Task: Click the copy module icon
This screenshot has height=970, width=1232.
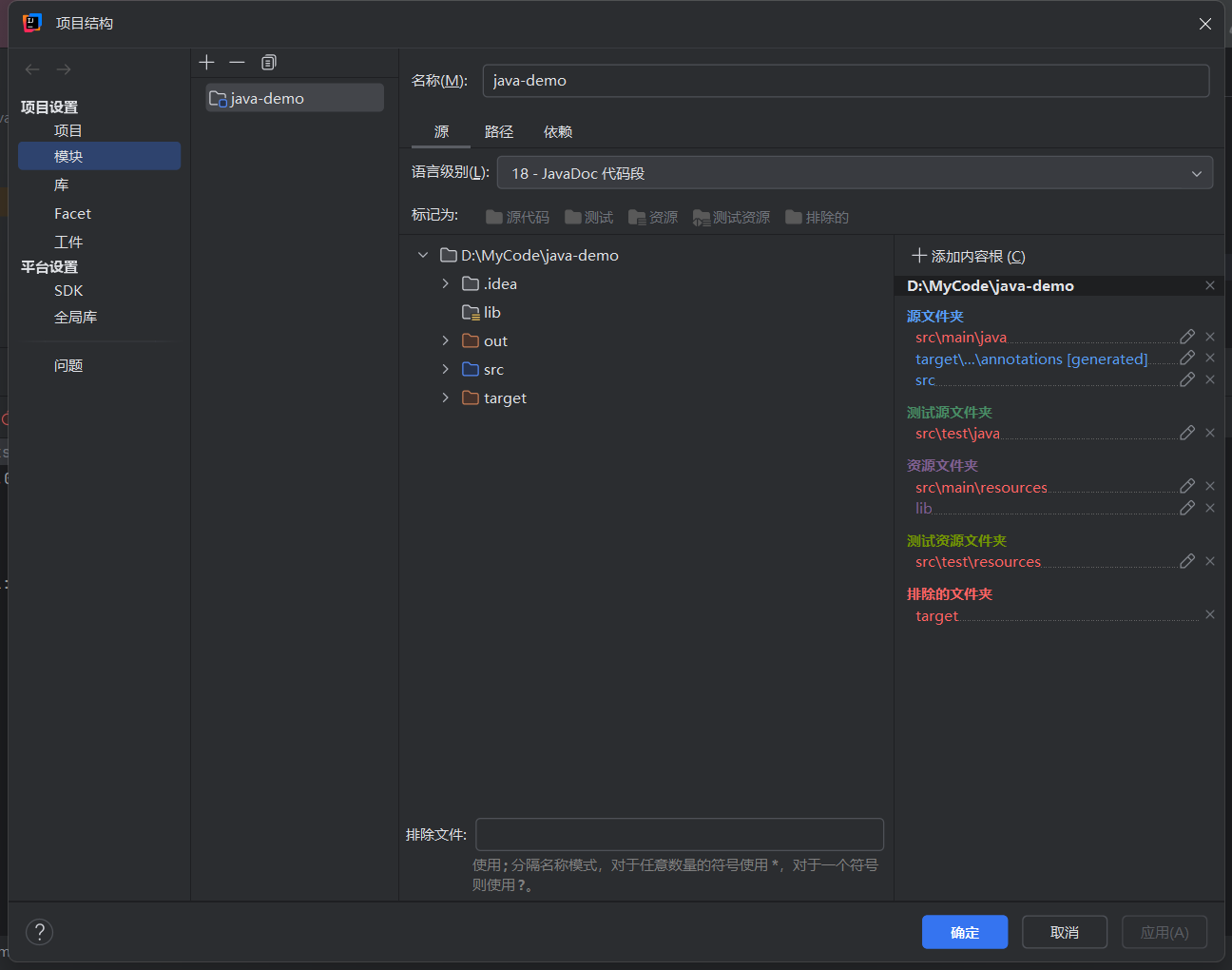Action: (268, 63)
